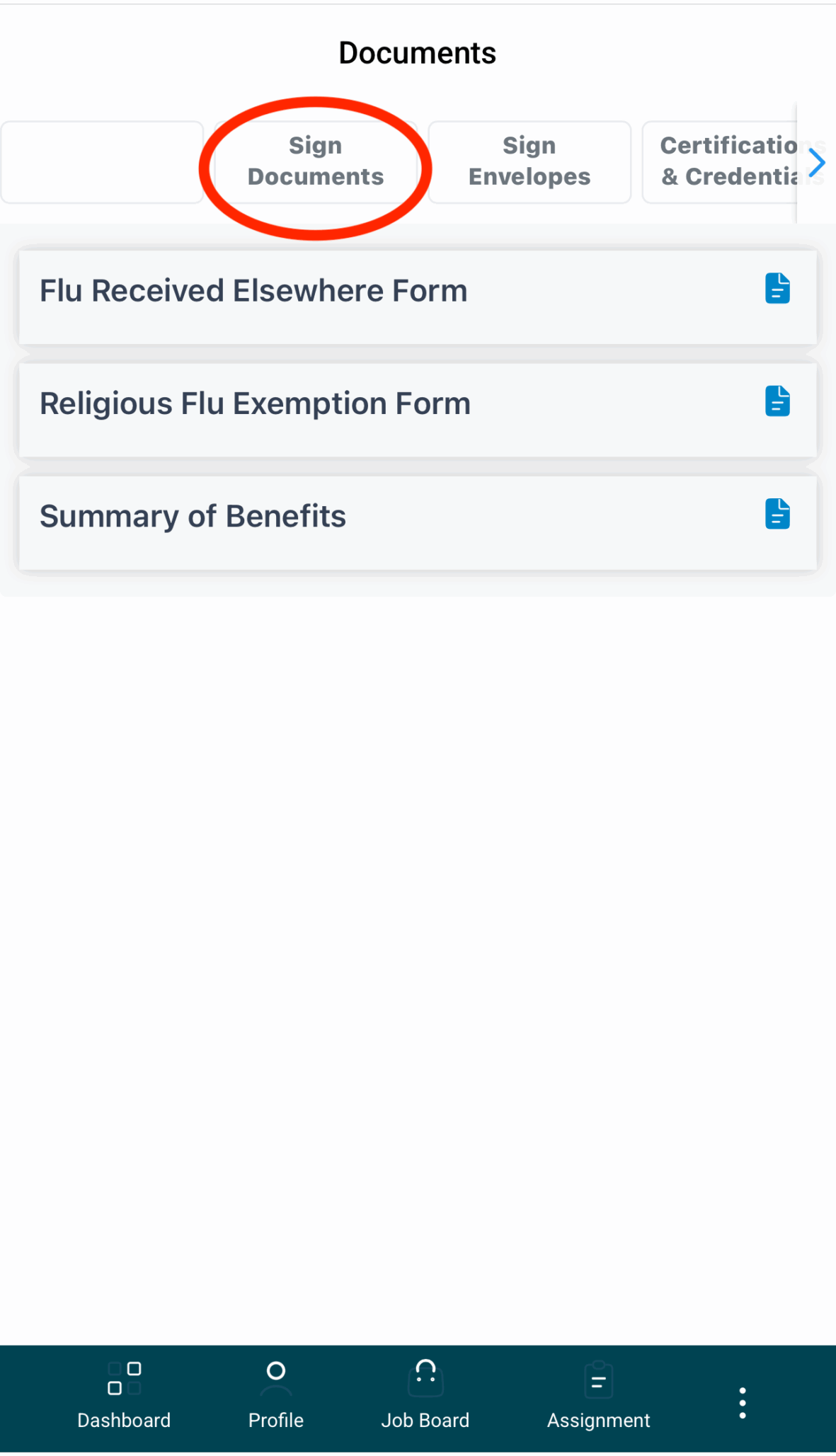The height and width of the screenshot is (1456, 836).
Task: Tap the Profile person icon
Action: (275, 1377)
